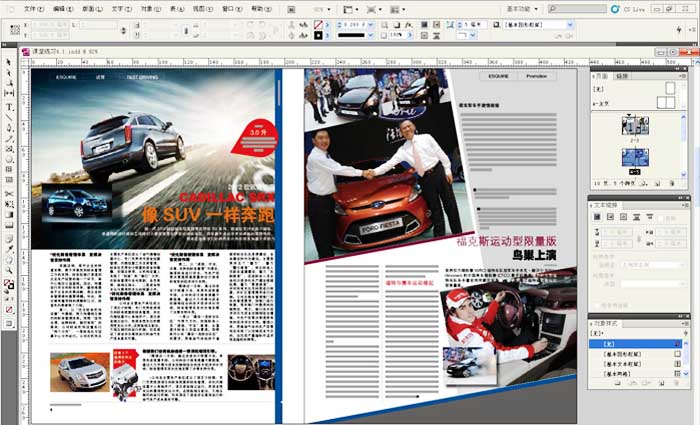Click the fill color swatch in control bar
The height and width of the screenshot is (425, 700).
[318, 25]
